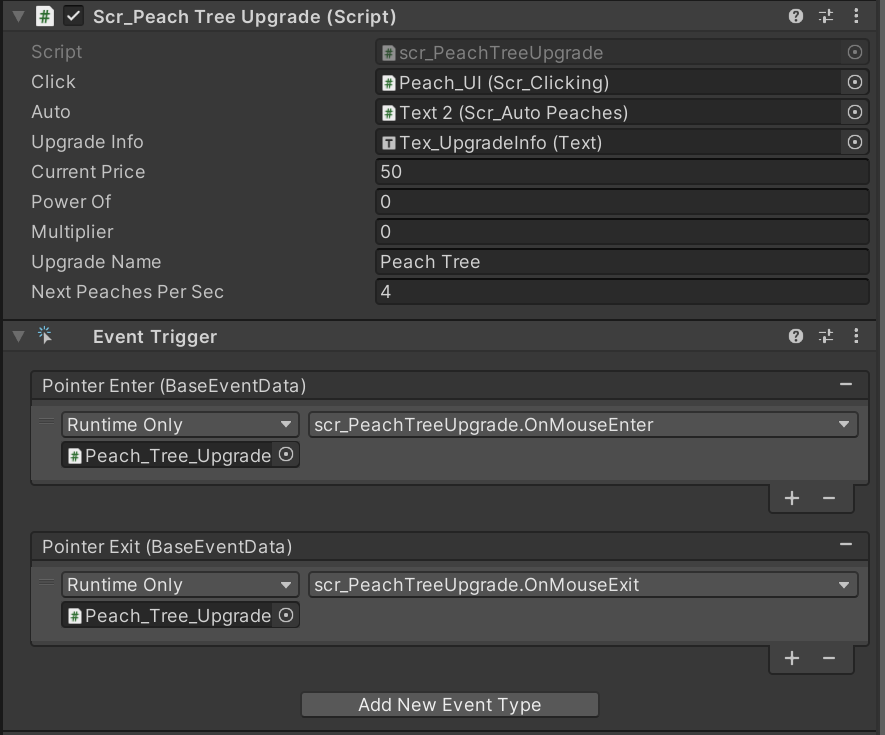885x735 pixels.
Task: Click the Upgrade Name text field
Action: 622,262
